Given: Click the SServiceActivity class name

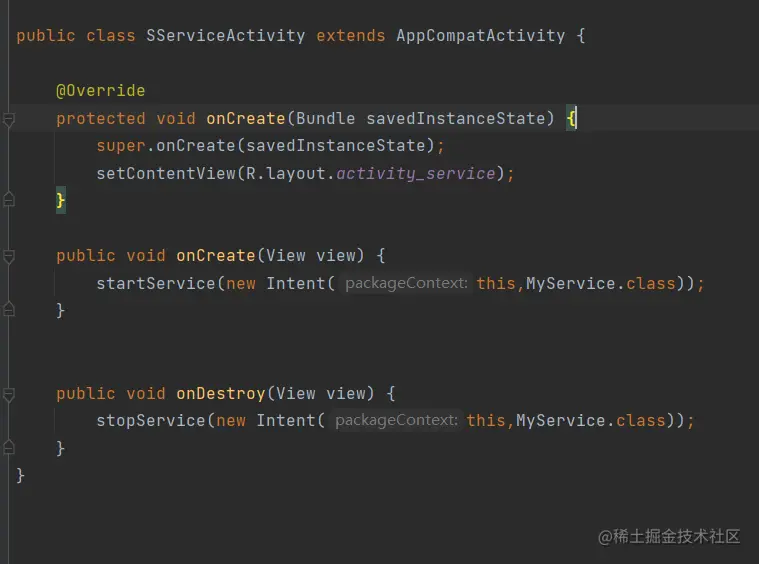Looking at the screenshot, I should [x=226, y=35].
